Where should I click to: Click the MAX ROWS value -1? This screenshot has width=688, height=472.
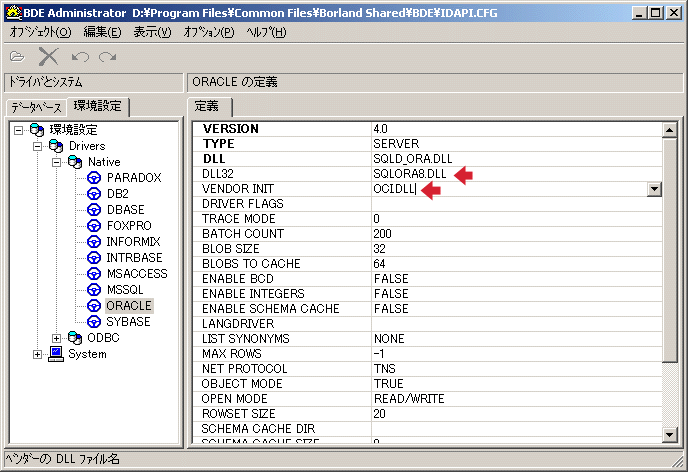(379, 354)
